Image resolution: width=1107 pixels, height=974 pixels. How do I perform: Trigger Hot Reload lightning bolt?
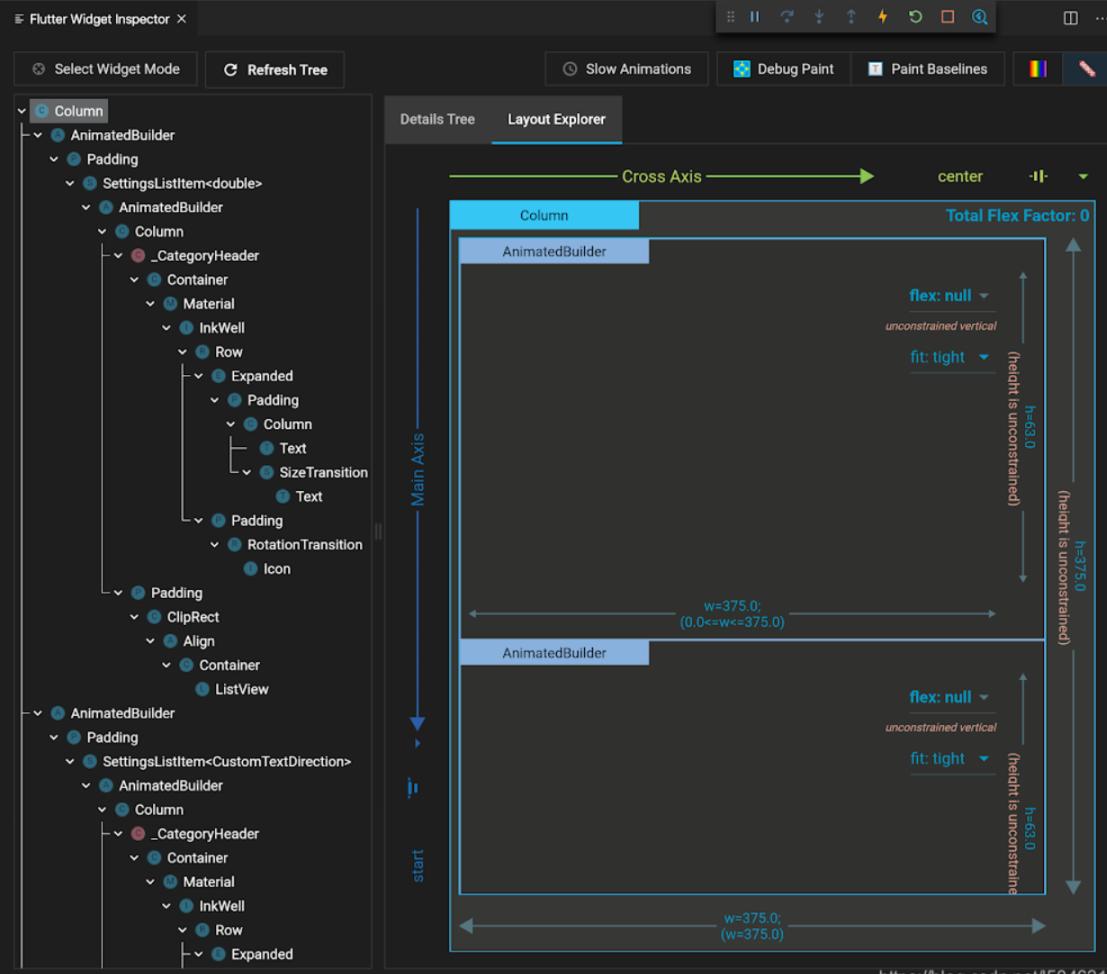point(882,17)
